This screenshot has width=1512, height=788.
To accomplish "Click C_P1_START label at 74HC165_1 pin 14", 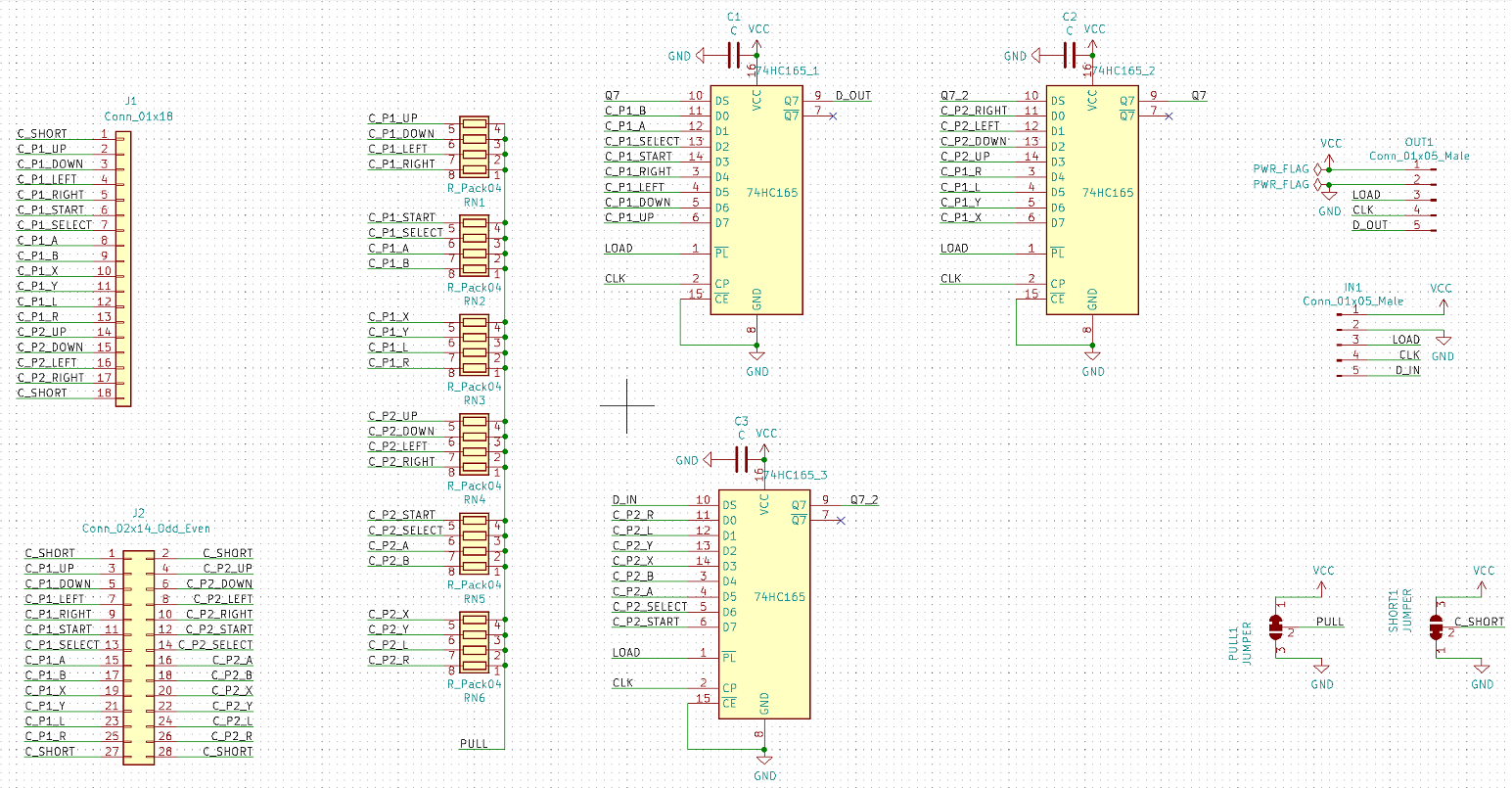I will (x=639, y=157).
